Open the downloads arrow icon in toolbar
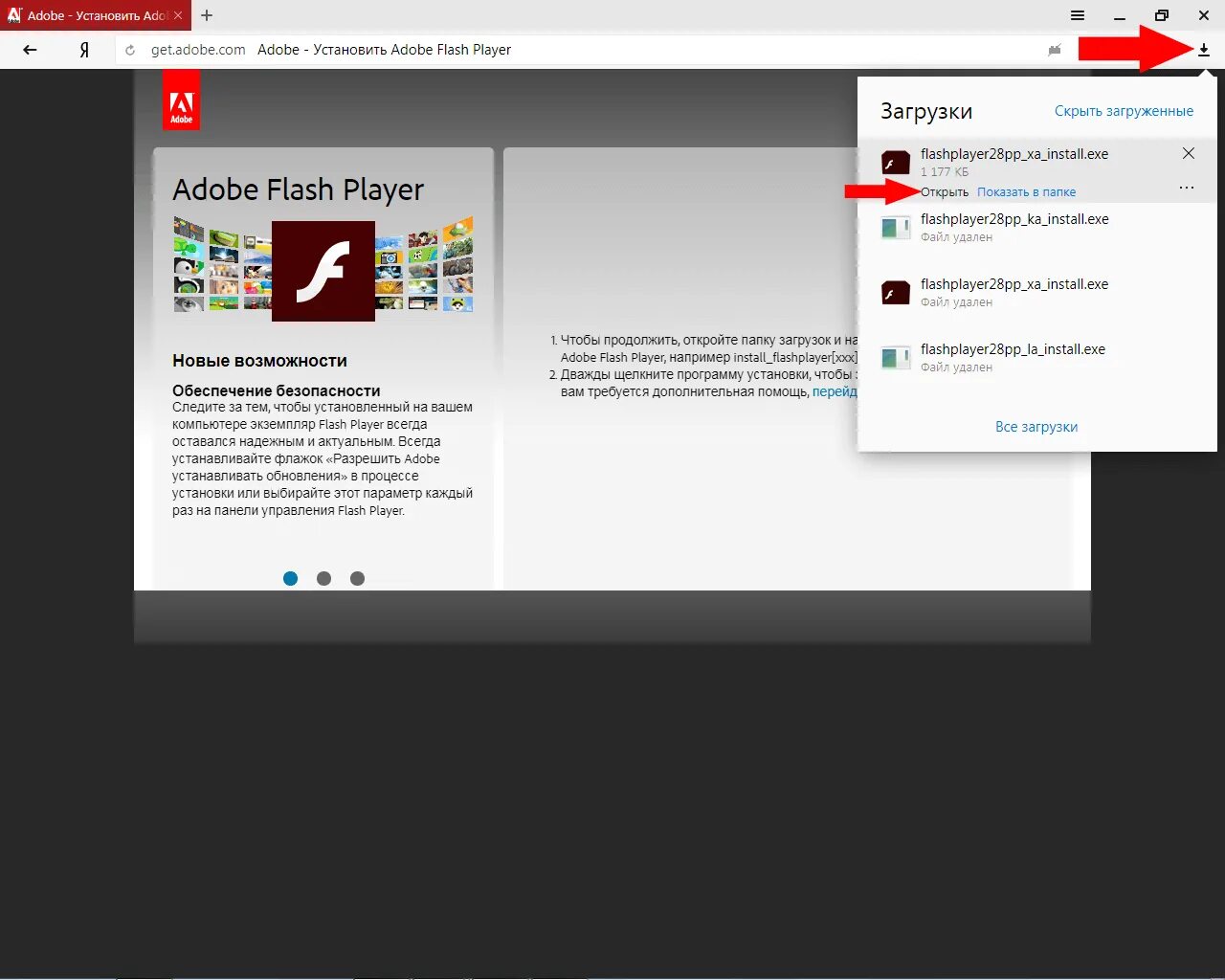This screenshot has height=980, width=1225. [1204, 50]
